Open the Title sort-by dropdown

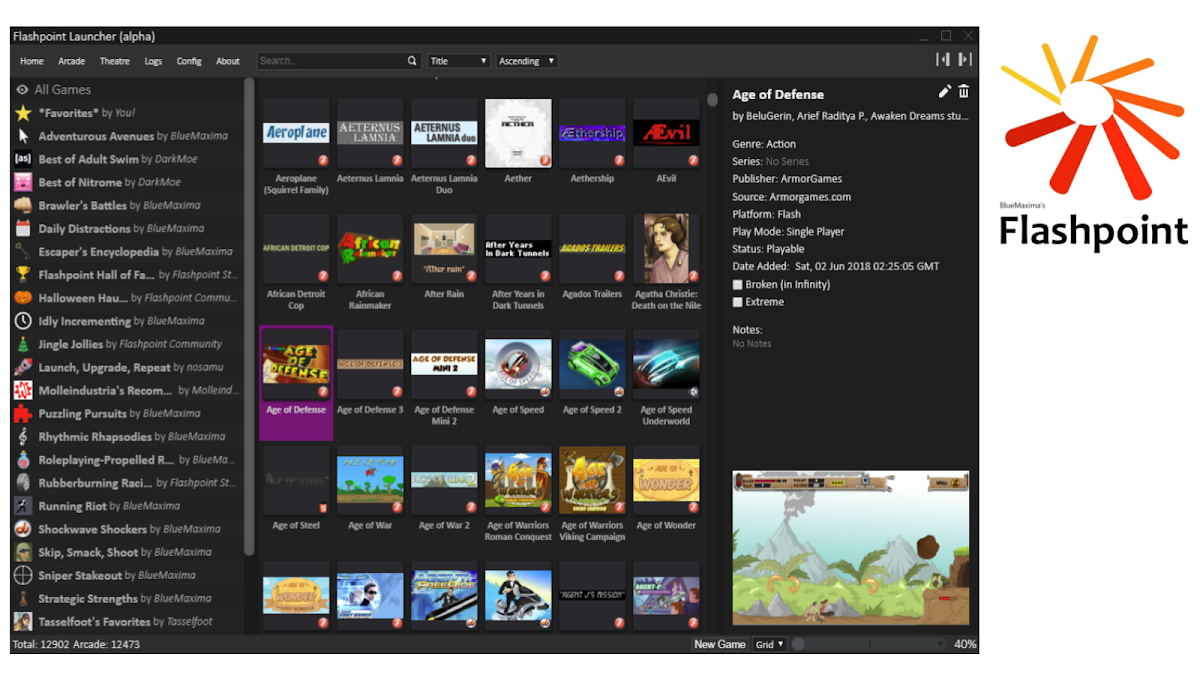tap(459, 61)
